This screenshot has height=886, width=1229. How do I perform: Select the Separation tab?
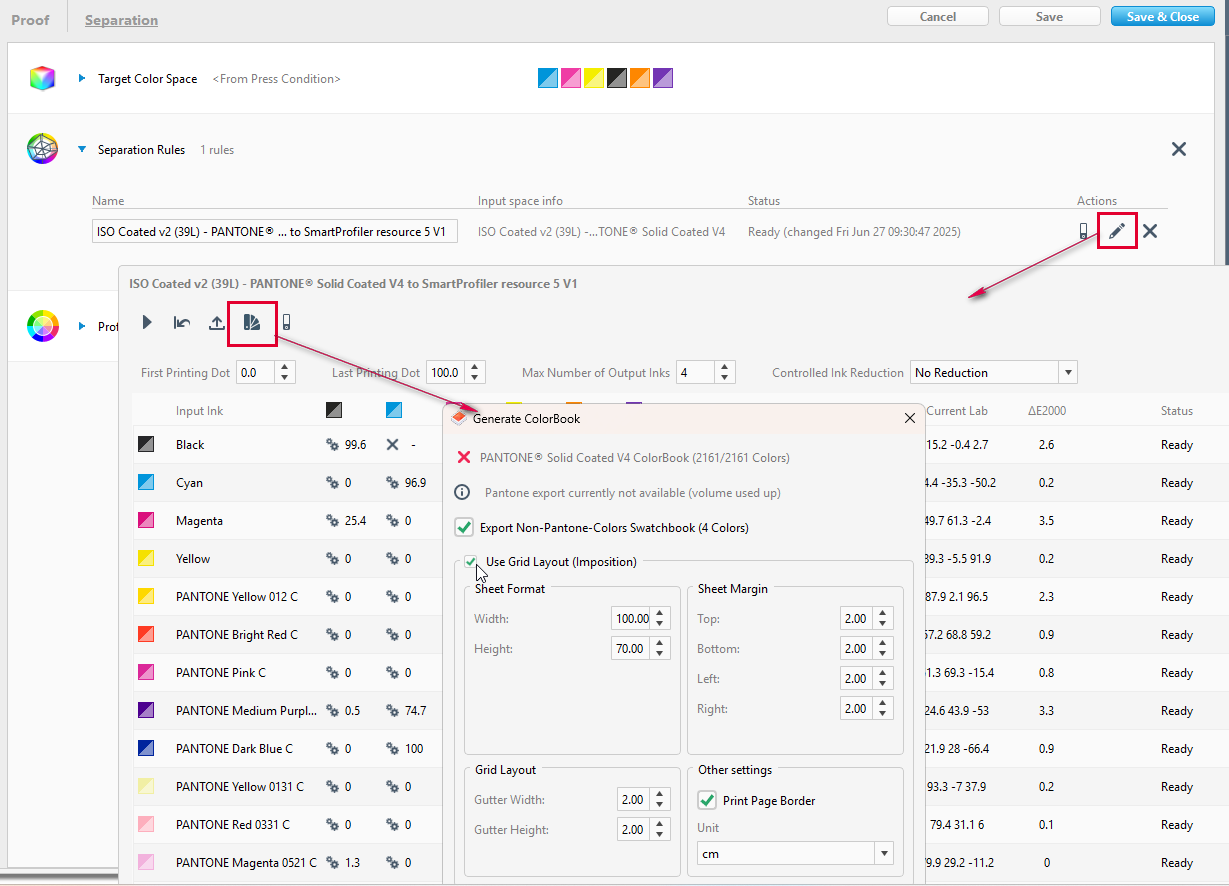[121, 19]
